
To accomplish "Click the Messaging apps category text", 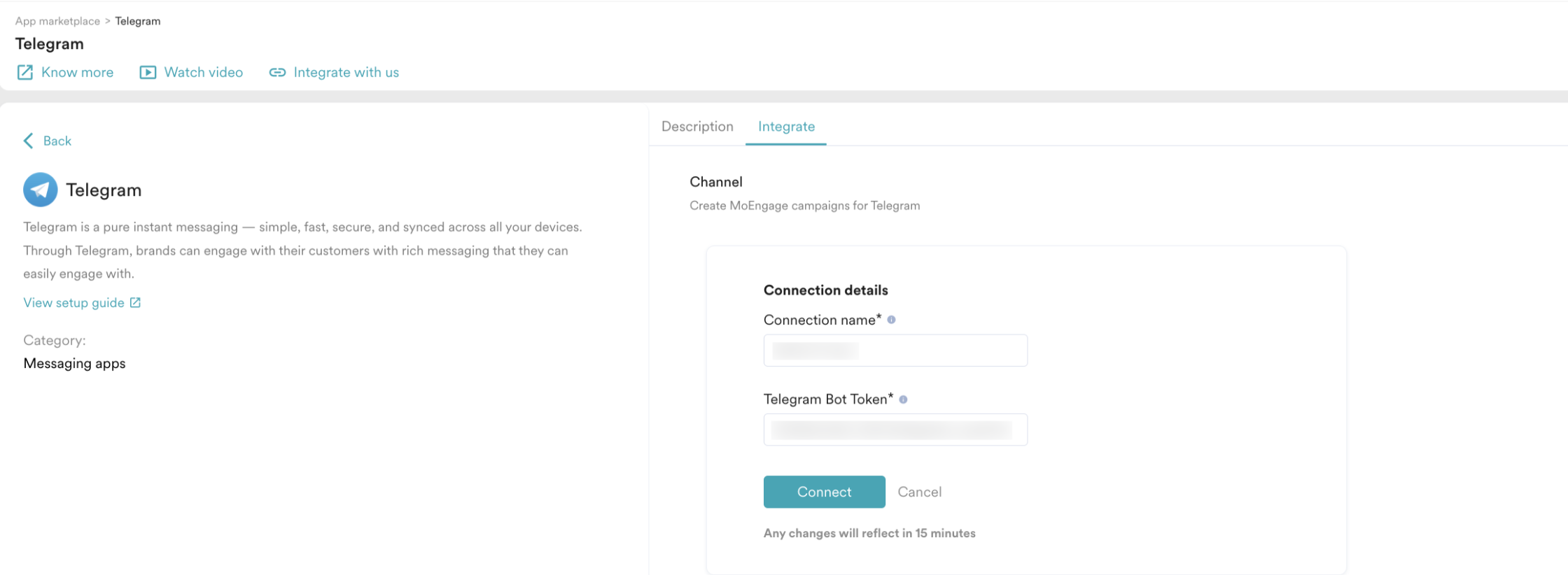I will pos(74,364).
